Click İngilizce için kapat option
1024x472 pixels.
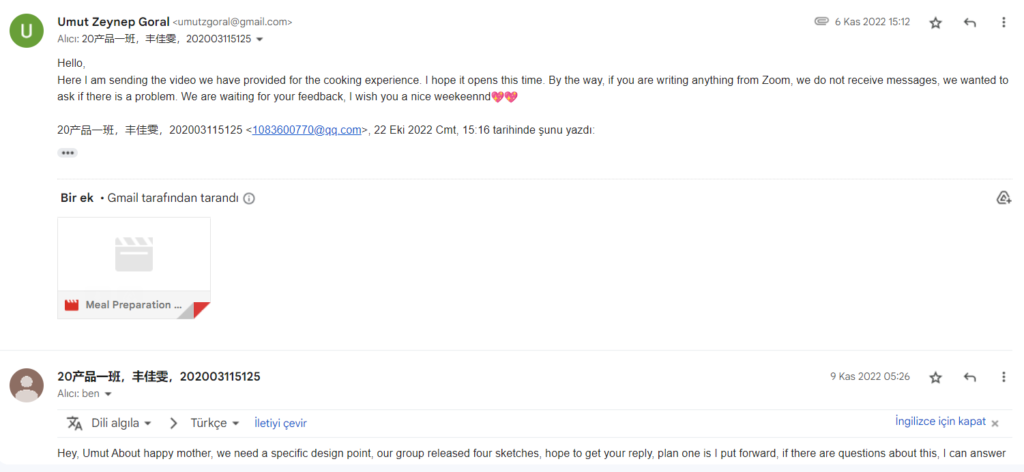point(940,421)
